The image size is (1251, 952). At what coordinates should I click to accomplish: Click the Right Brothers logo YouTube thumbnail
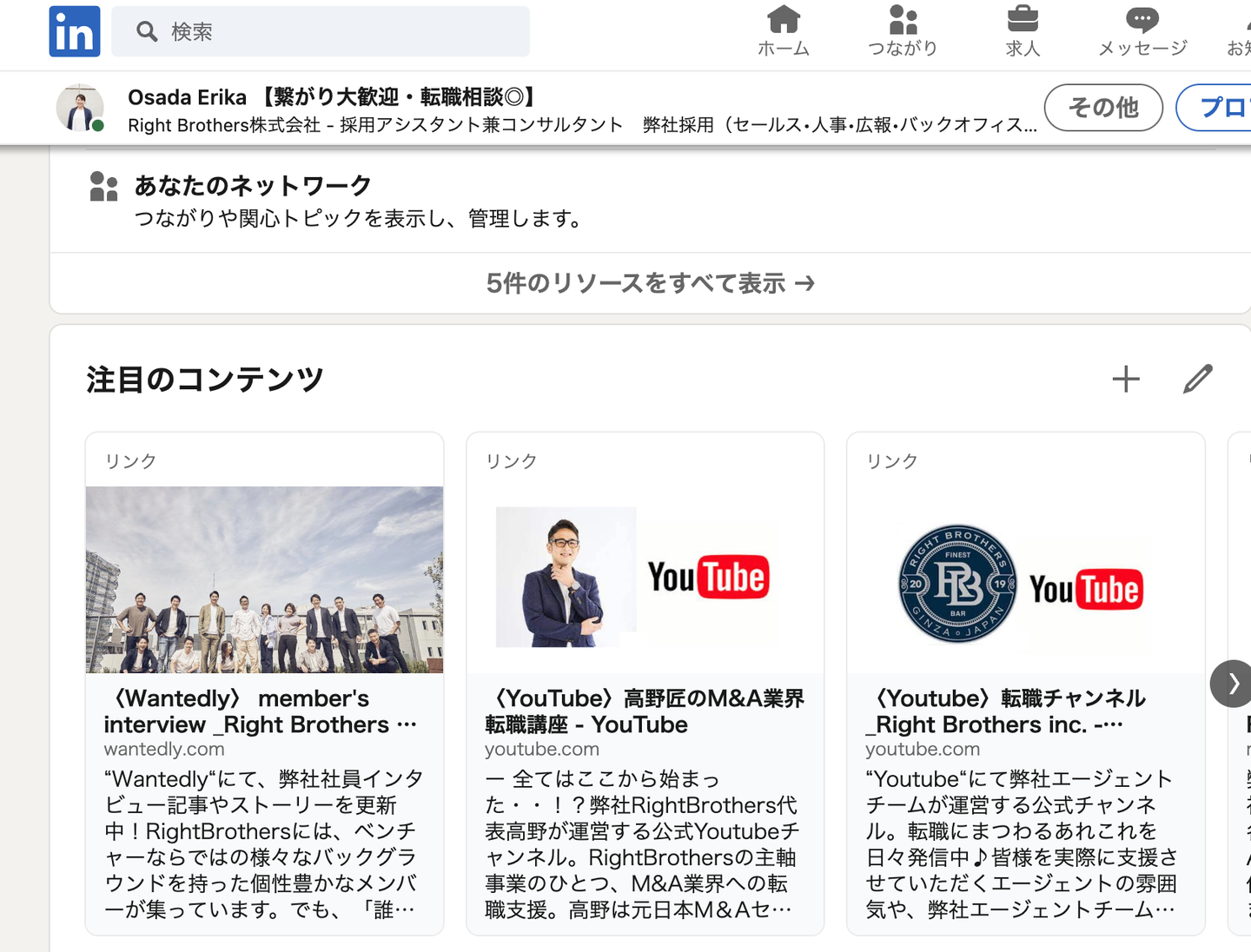coord(1025,579)
